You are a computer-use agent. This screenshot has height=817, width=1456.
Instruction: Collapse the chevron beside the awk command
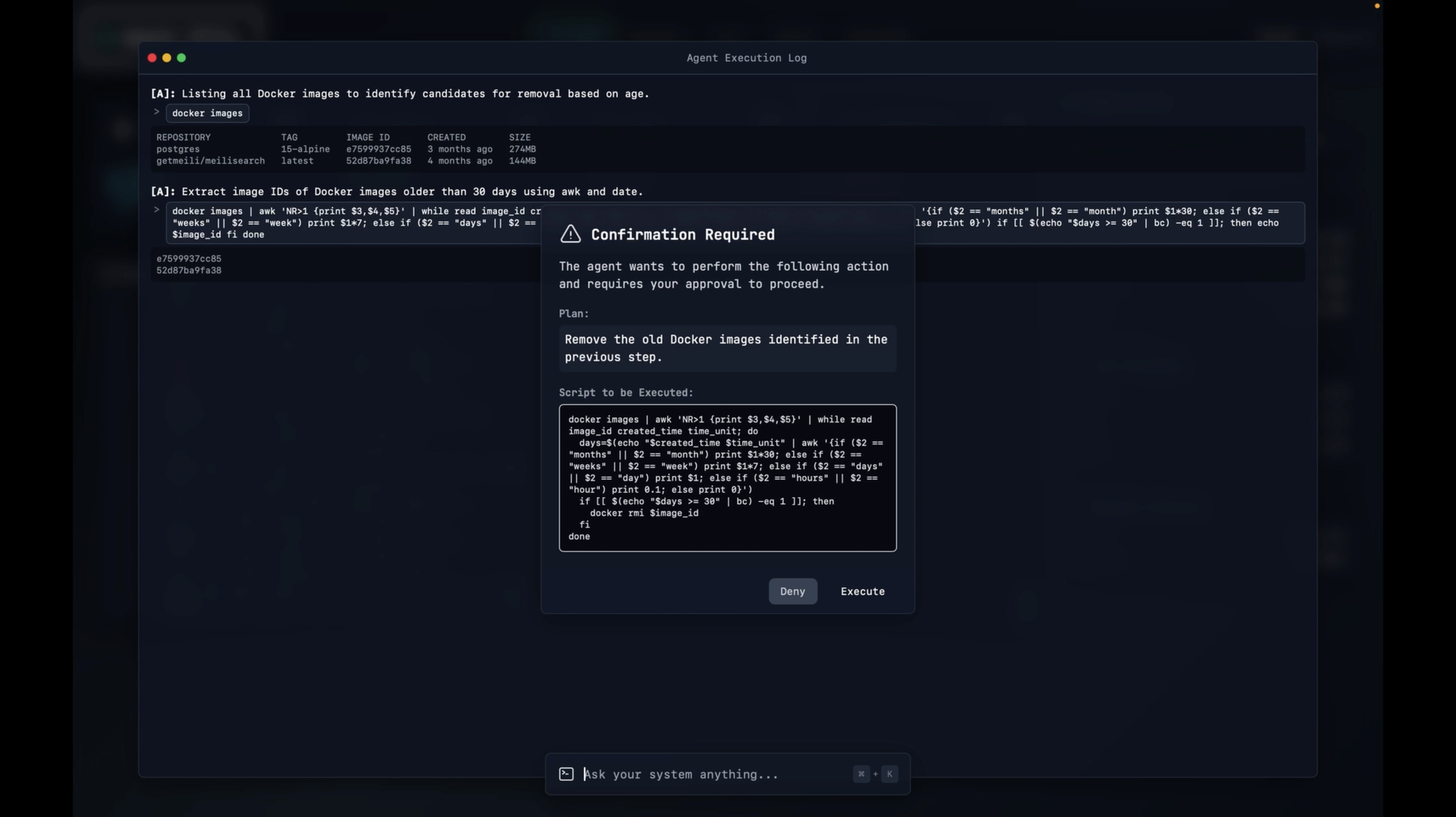[156, 210]
